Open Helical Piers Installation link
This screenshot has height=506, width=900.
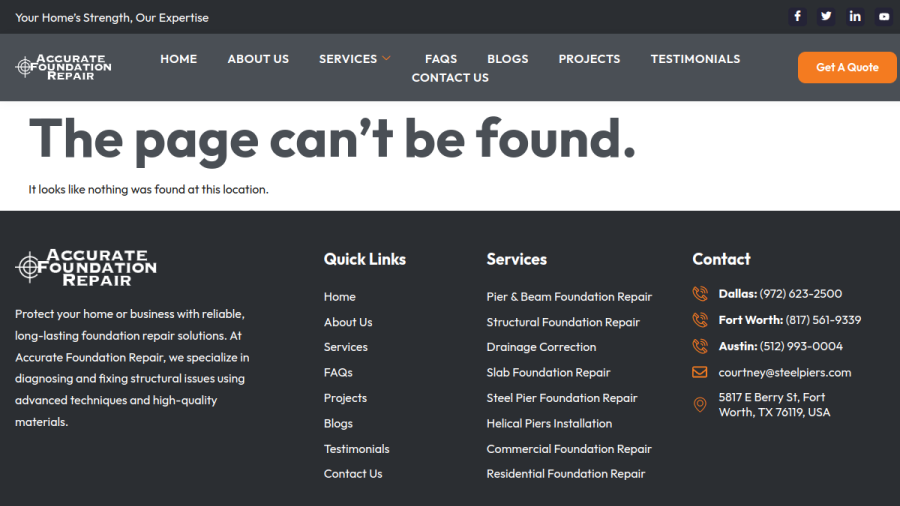(x=549, y=423)
